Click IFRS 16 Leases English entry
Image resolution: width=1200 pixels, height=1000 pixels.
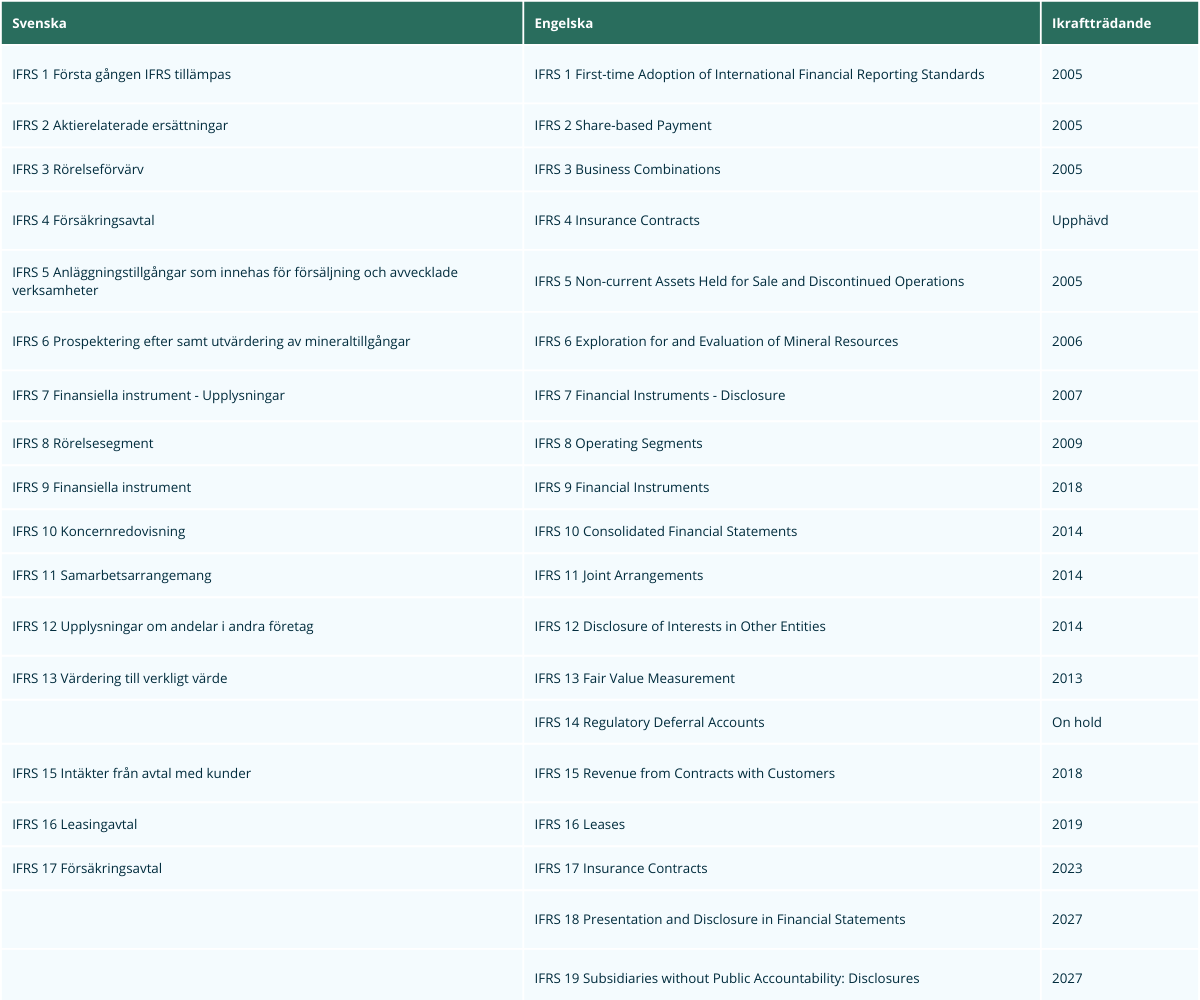[579, 825]
